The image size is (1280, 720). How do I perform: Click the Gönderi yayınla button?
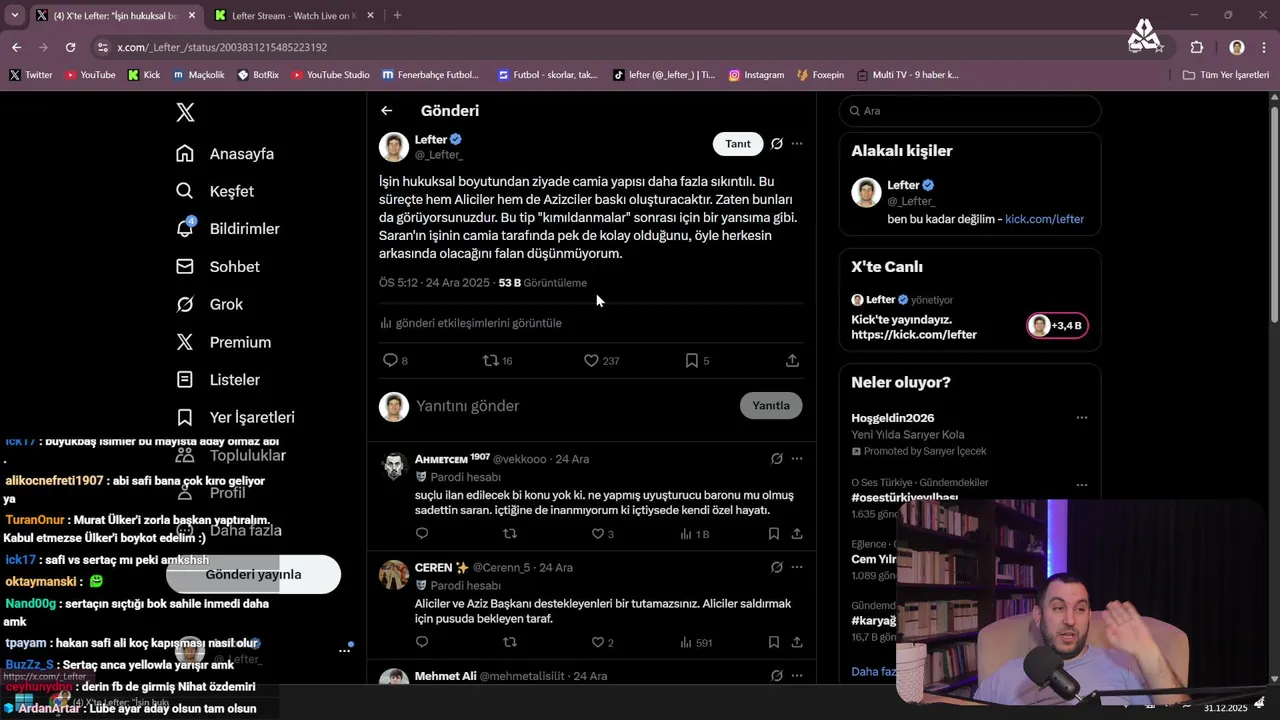point(253,575)
